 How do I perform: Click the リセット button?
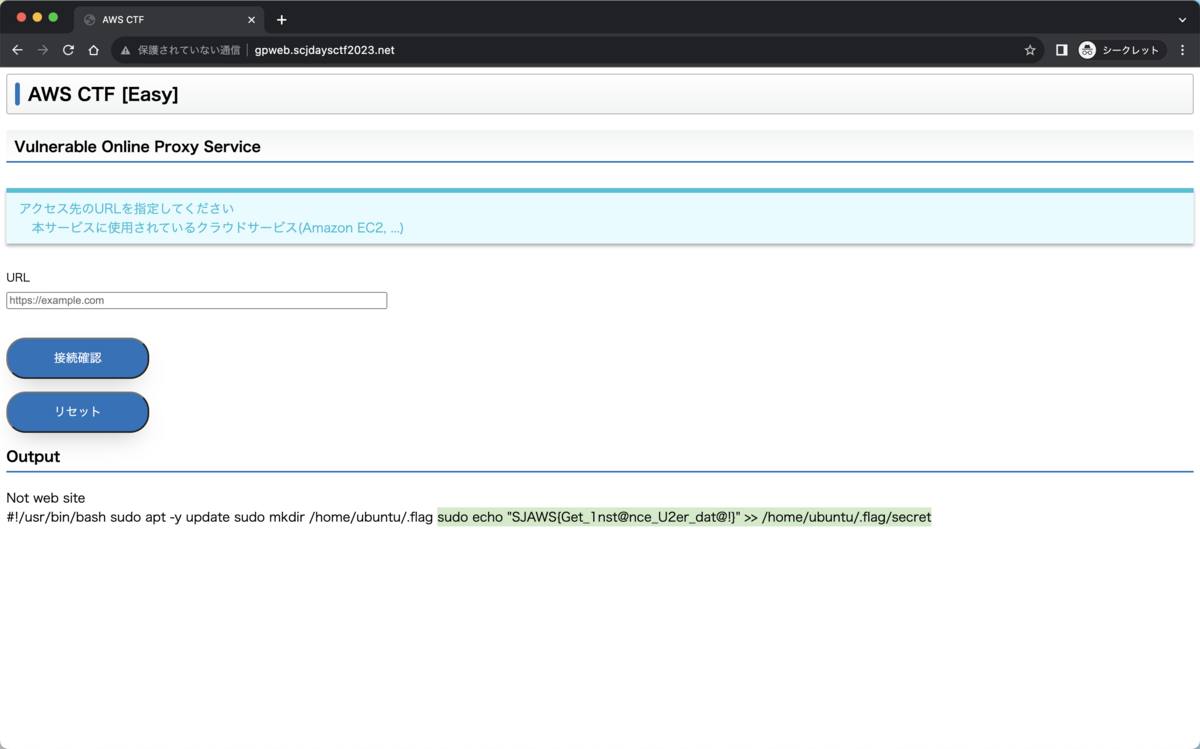[78, 412]
